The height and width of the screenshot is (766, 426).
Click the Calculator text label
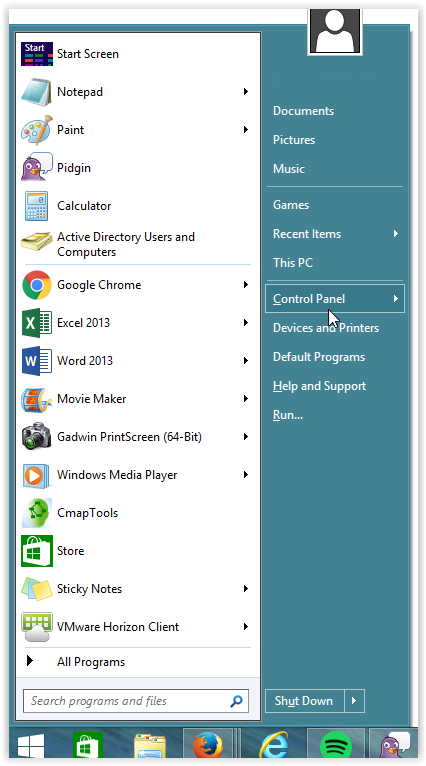coord(84,206)
